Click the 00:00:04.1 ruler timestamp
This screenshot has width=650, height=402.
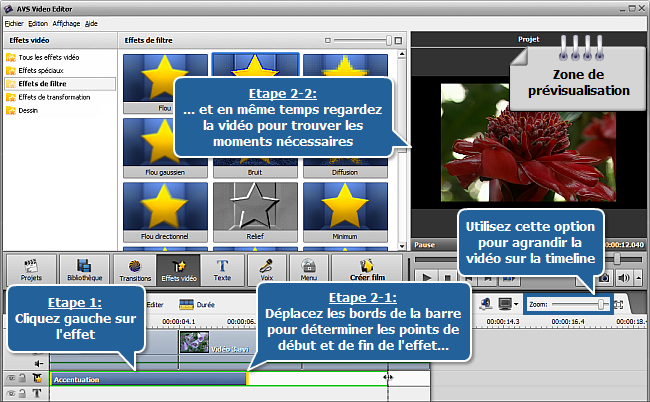coord(178,321)
